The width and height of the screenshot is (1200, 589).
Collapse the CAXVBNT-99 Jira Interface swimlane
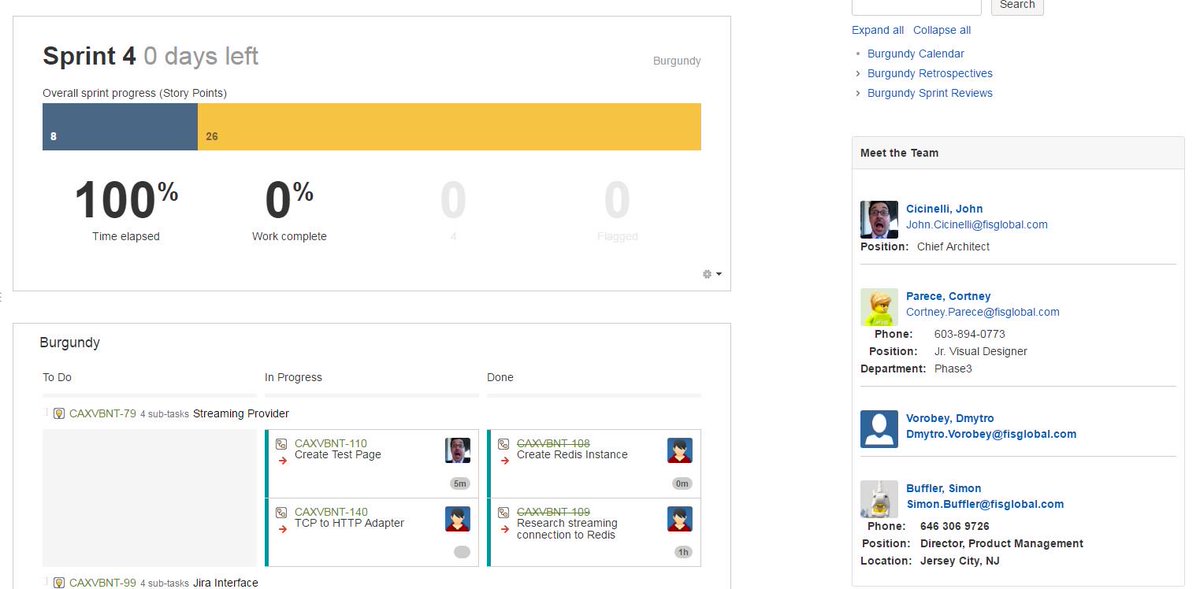[46, 583]
